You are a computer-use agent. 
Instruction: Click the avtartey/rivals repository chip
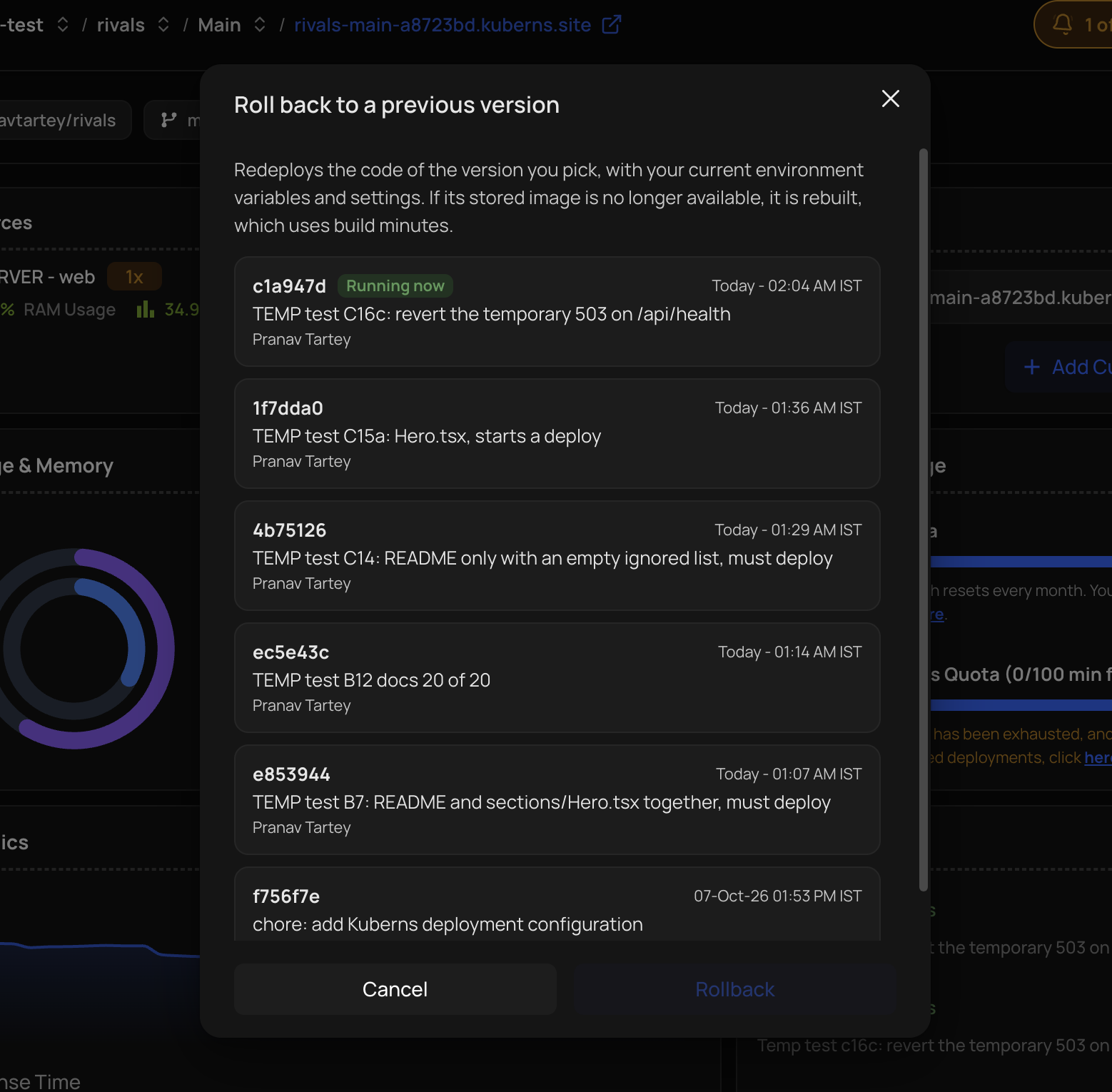tap(64, 120)
